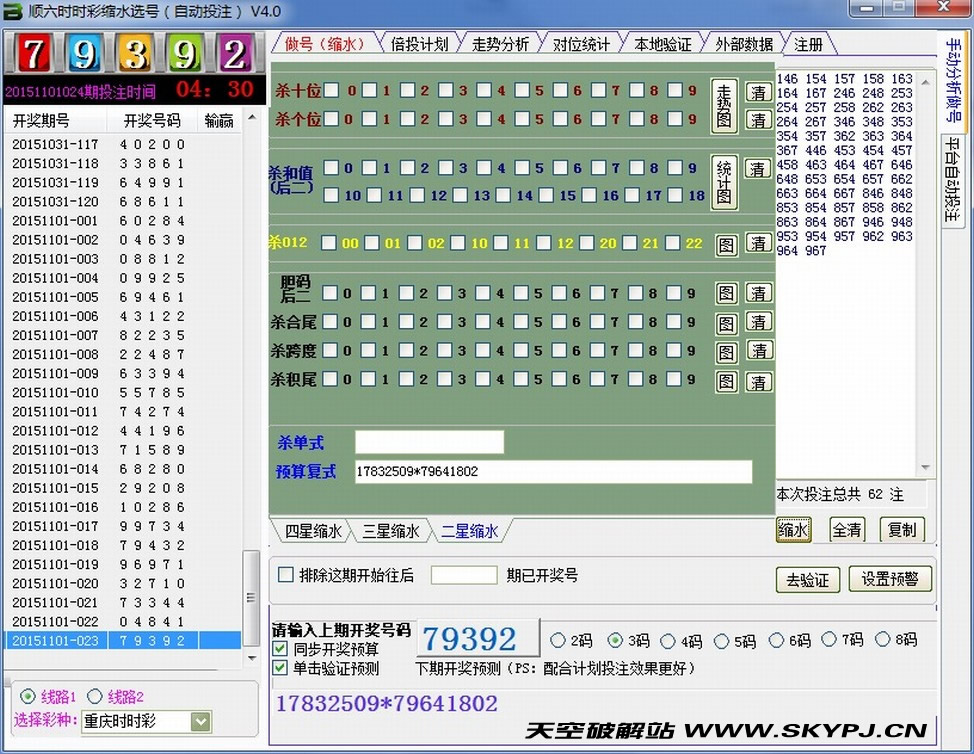The height and width of the screenshot is (754, 974).
Task: Click 清 button in the 杀十位 row
Action: [x=759, y=92]
